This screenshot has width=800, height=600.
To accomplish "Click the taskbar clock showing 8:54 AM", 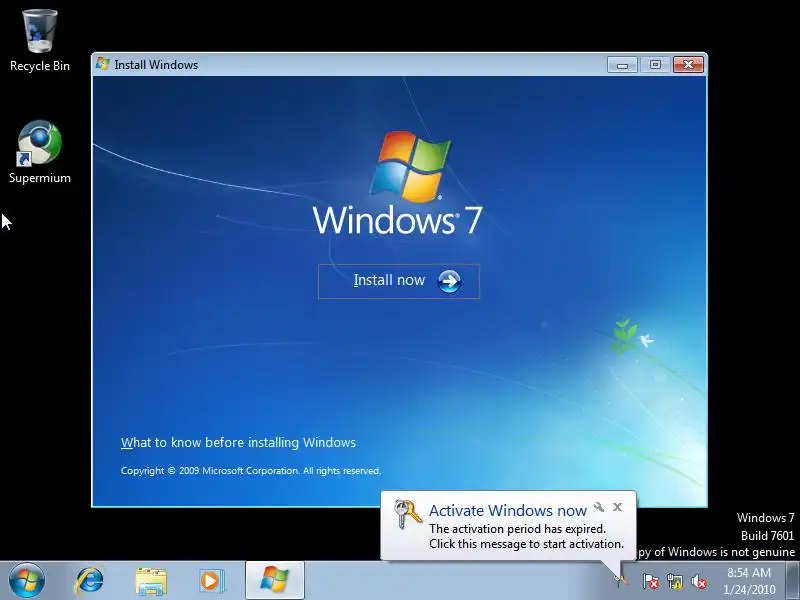I will (749, 581).
